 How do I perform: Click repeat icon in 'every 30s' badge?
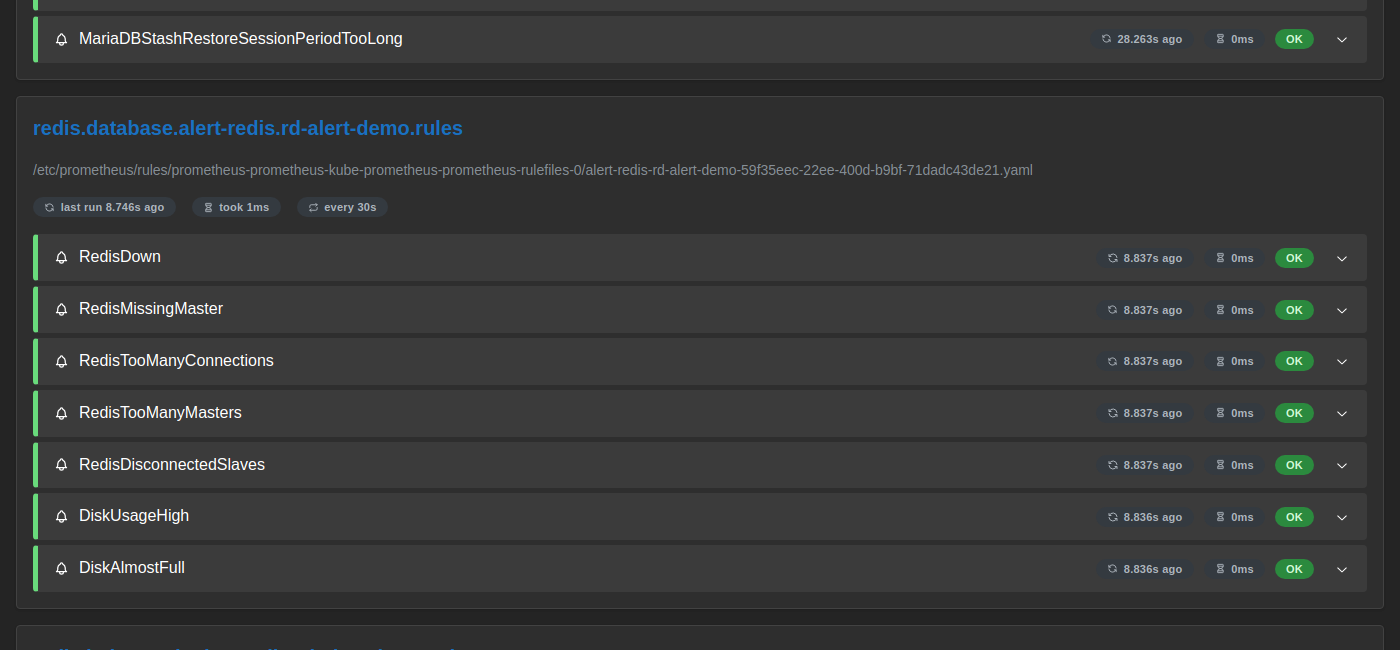[x=313, y=207]
